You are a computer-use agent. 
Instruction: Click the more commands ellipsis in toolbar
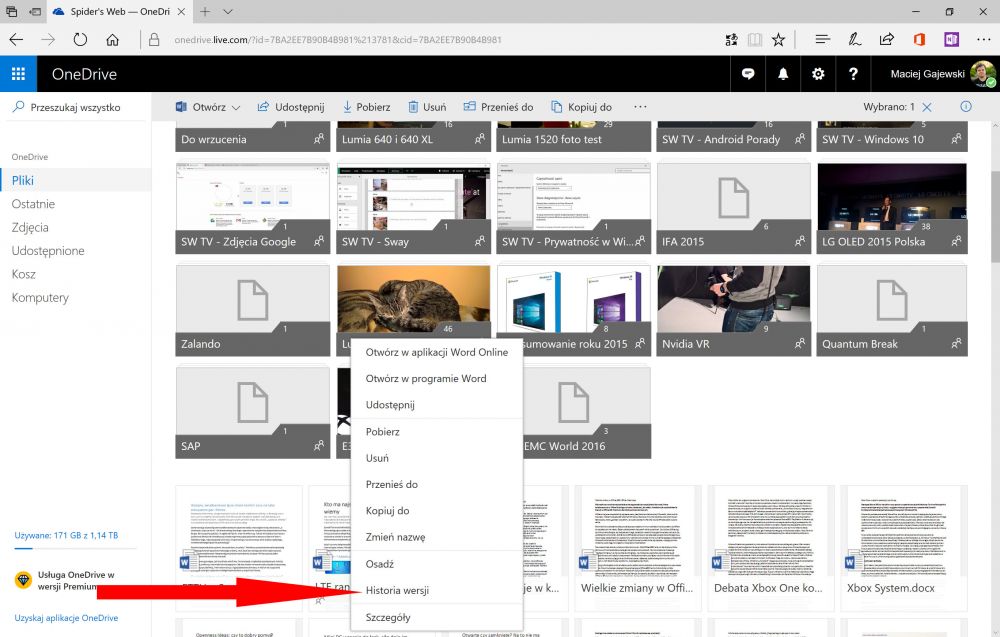[640, 106]
